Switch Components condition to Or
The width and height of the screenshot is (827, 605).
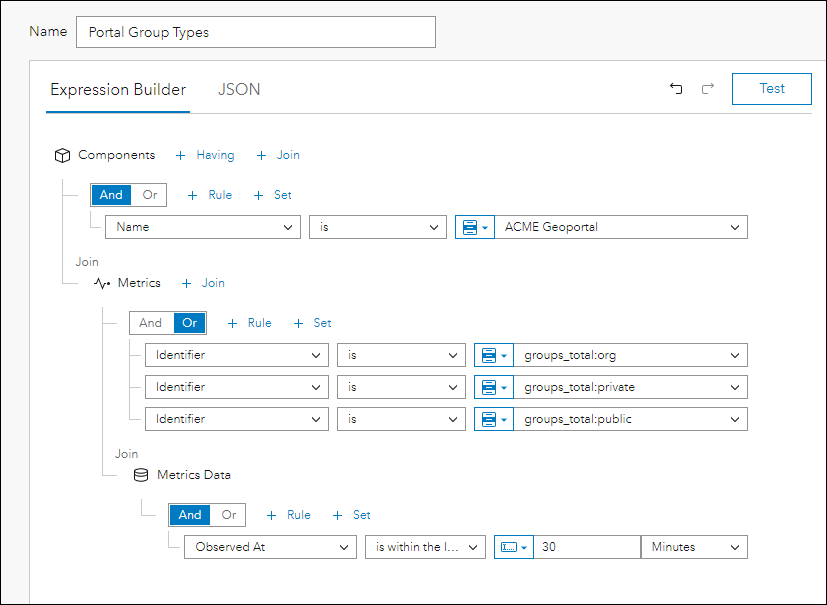pos(150,195)
